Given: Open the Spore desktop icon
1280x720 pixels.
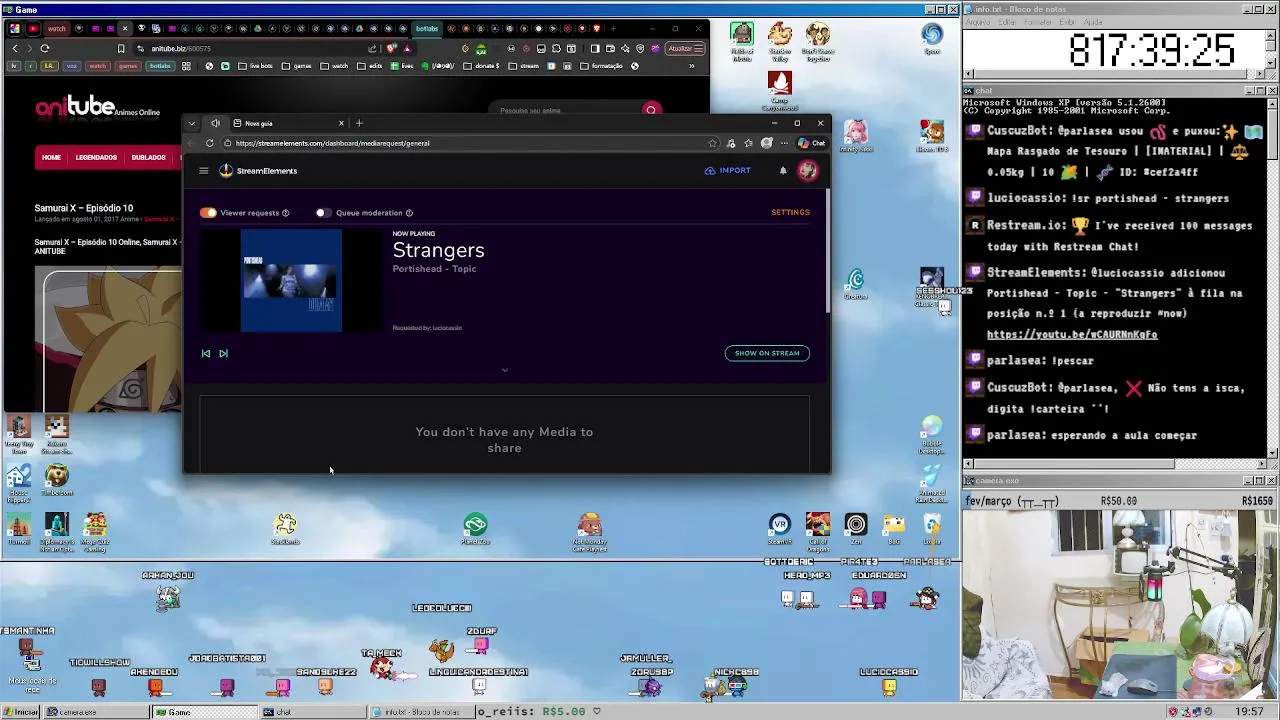Looking at the screenshot, I should (932, 40).
